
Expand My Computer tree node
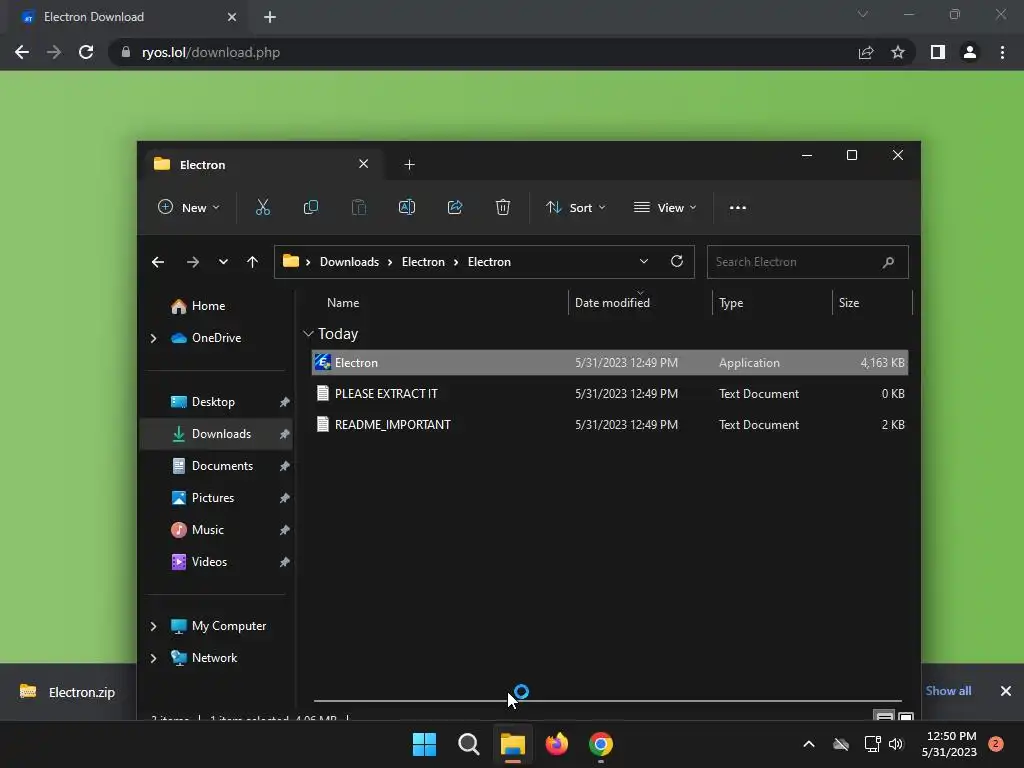153,626
